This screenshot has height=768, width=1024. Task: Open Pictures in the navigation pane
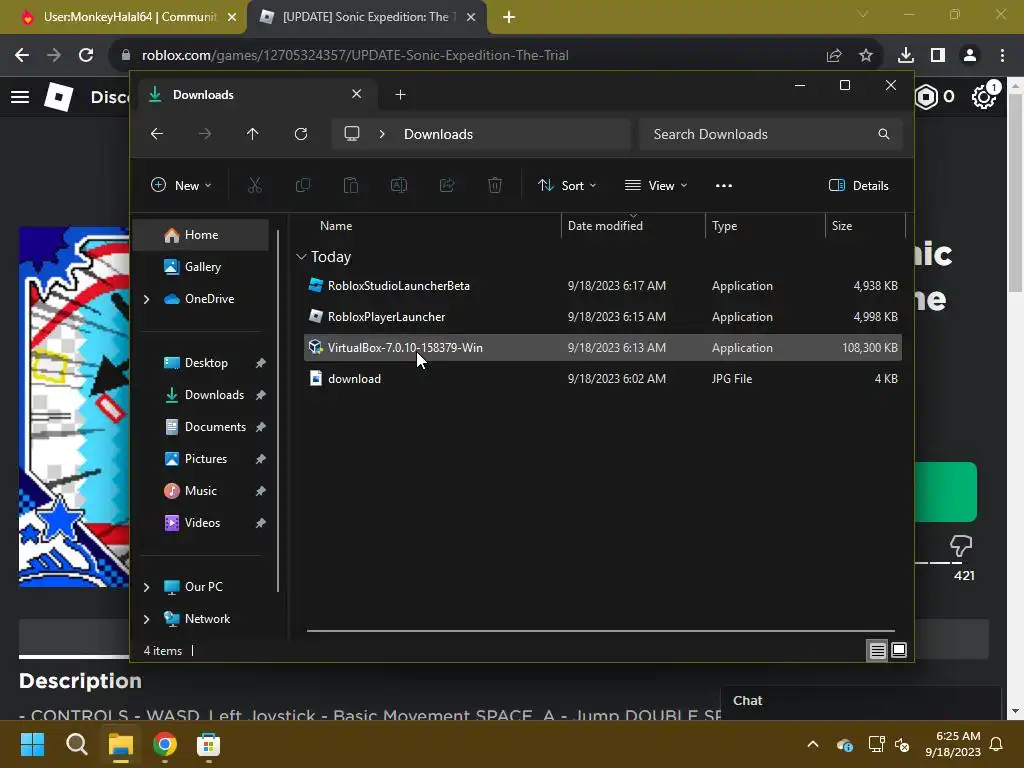[x=206, y=459]
